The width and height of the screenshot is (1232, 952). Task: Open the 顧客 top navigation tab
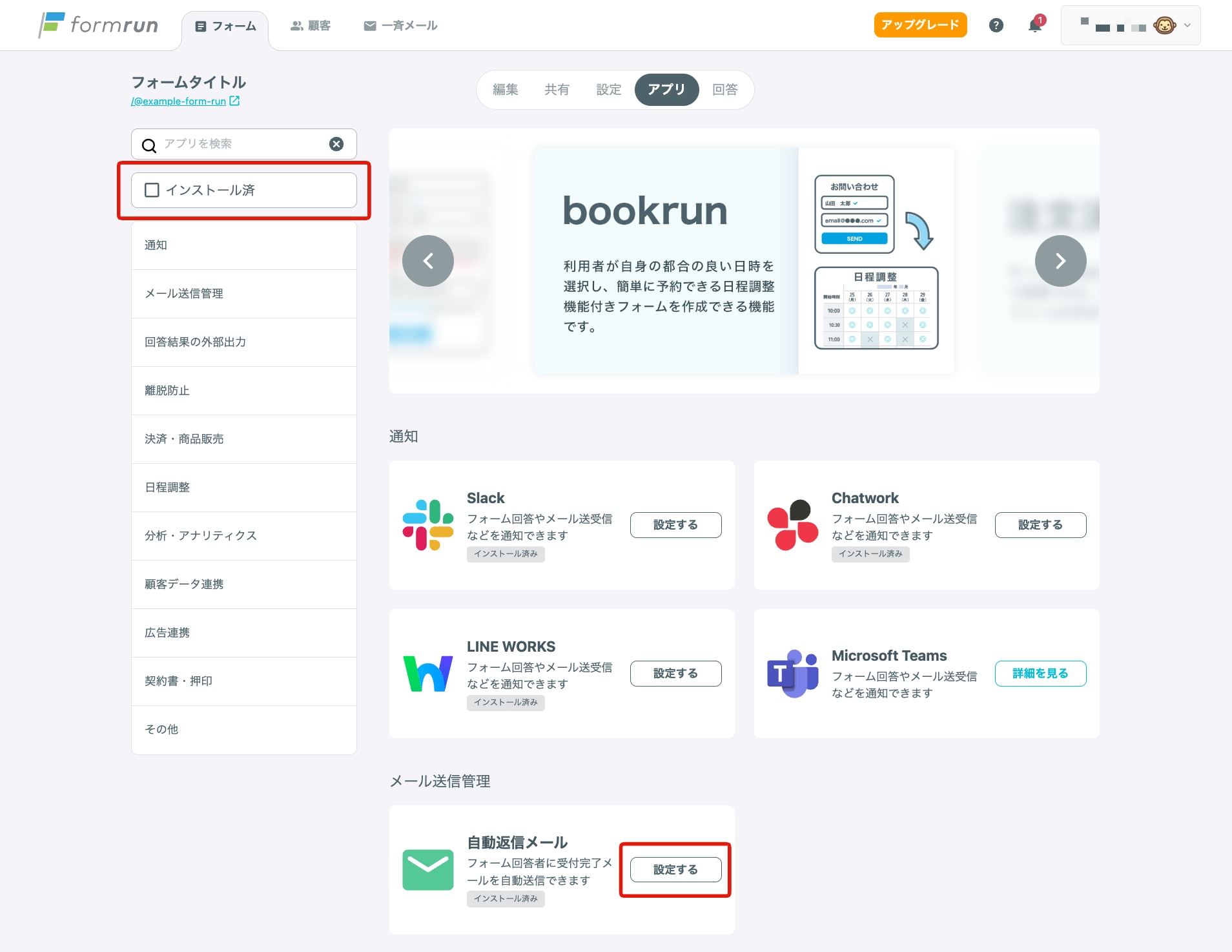pos(311,26)
